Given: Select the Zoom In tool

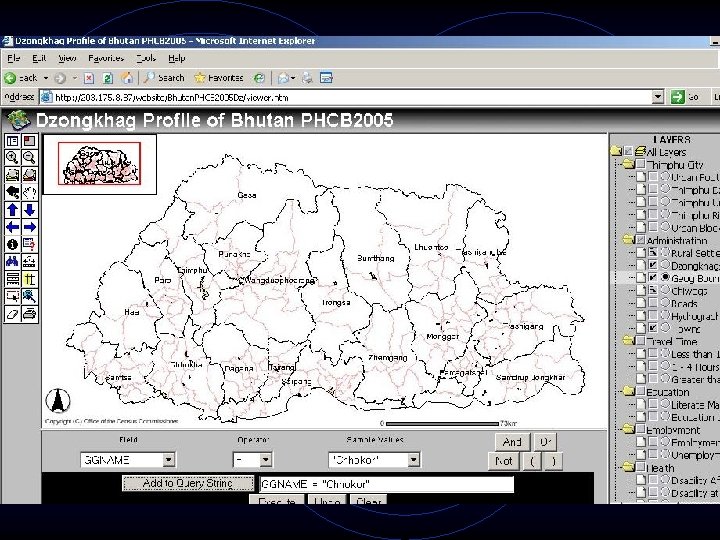Looking at the screenshot, I should (x=12, y=158).
